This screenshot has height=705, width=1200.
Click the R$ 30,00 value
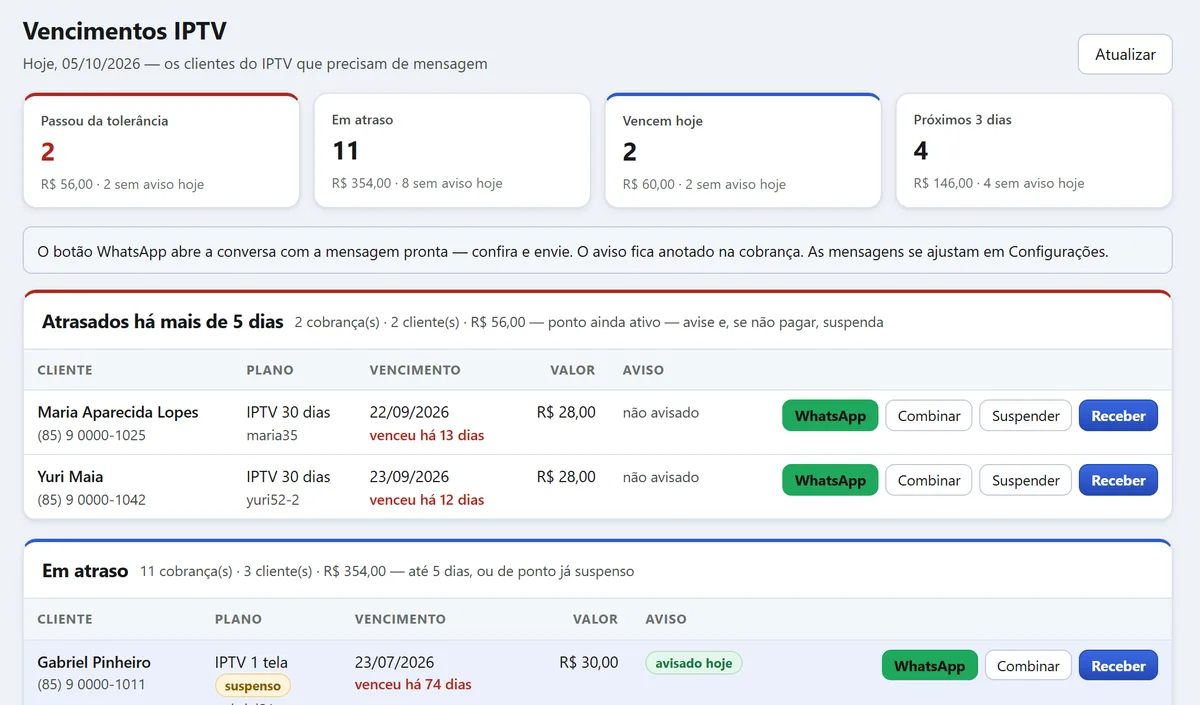pyautogui.click(x=589, y=662)
